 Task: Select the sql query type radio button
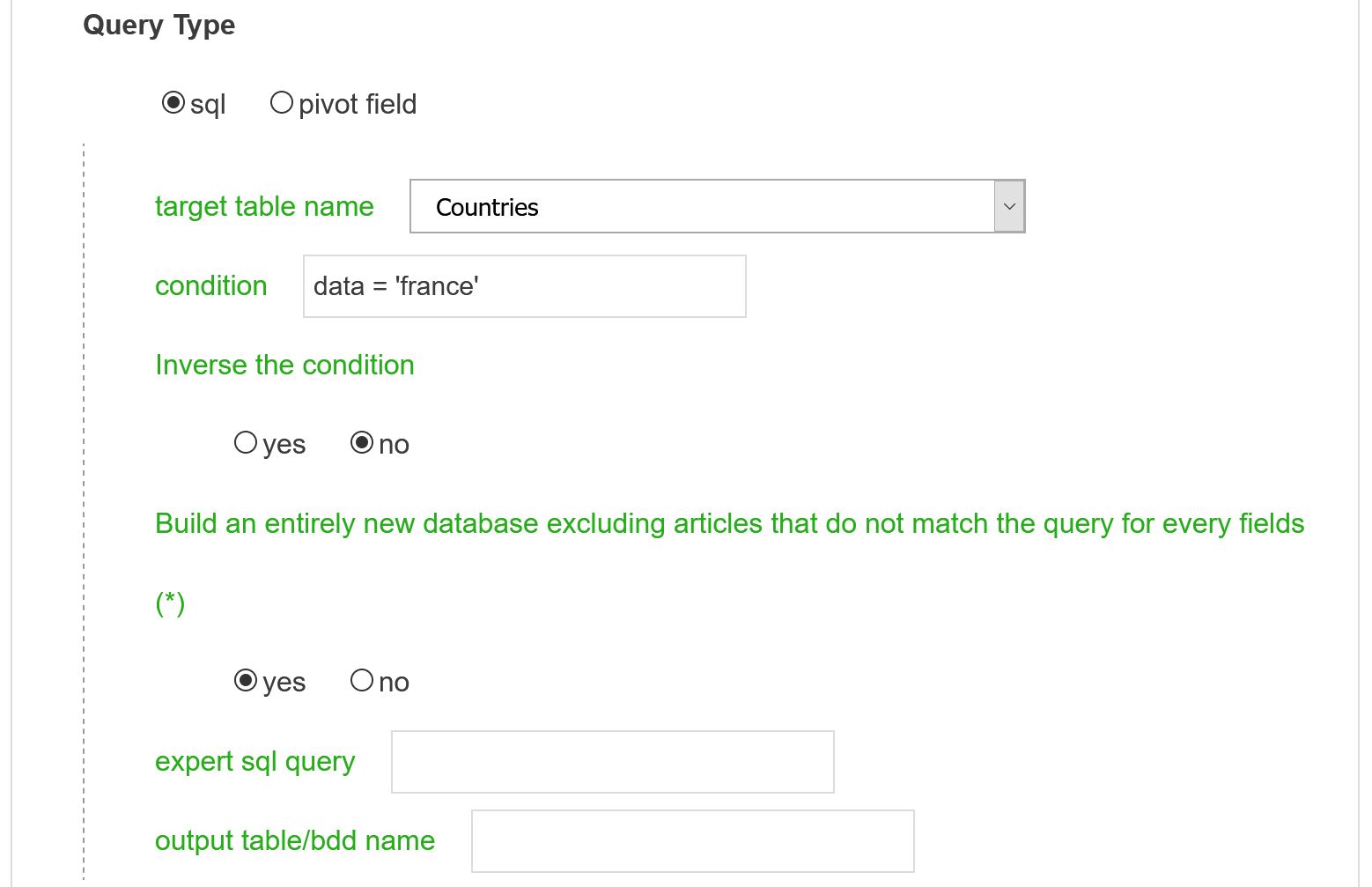pos(173,103)
